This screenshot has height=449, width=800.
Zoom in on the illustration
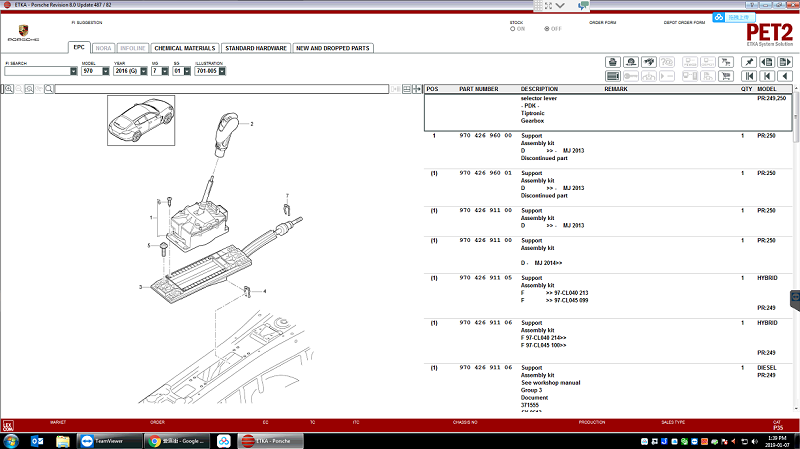[9, 89]
